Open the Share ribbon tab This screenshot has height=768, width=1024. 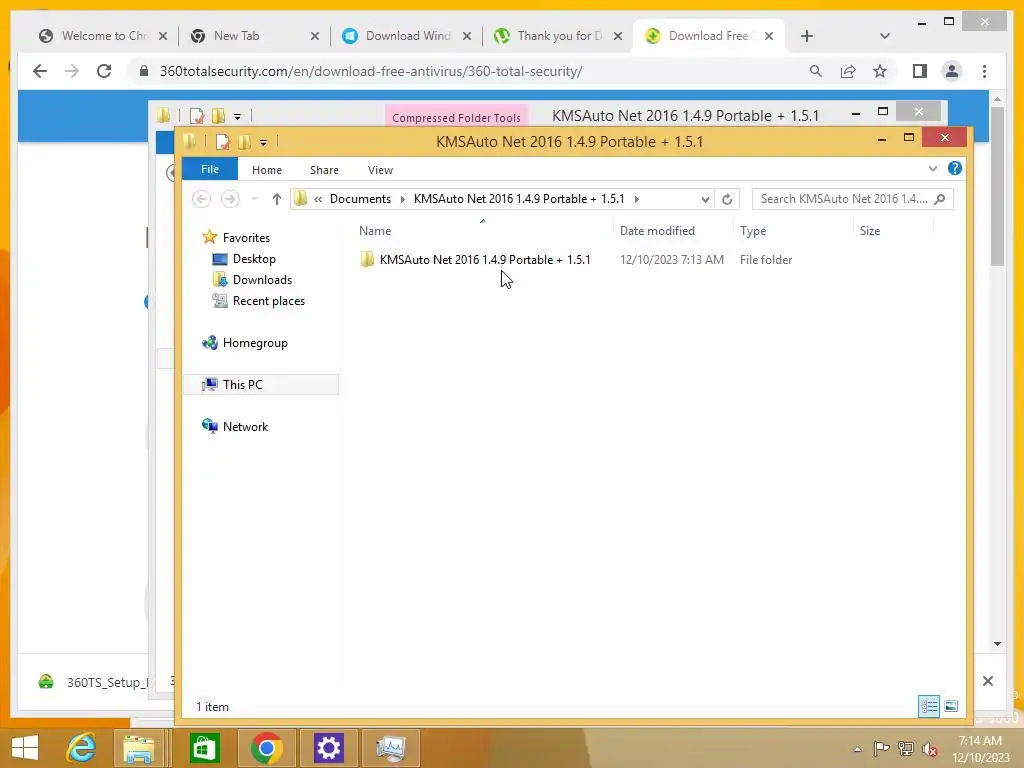tap(324, 170)
